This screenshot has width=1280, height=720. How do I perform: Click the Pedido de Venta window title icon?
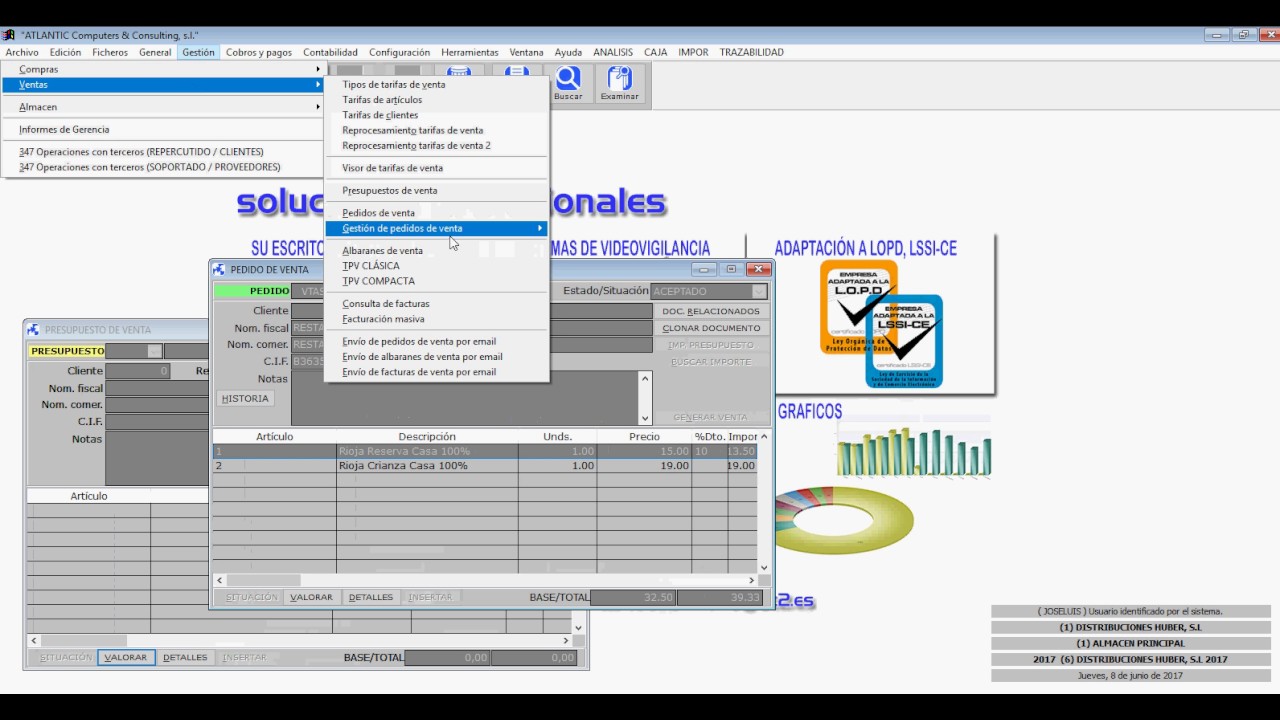coord(219,269)
